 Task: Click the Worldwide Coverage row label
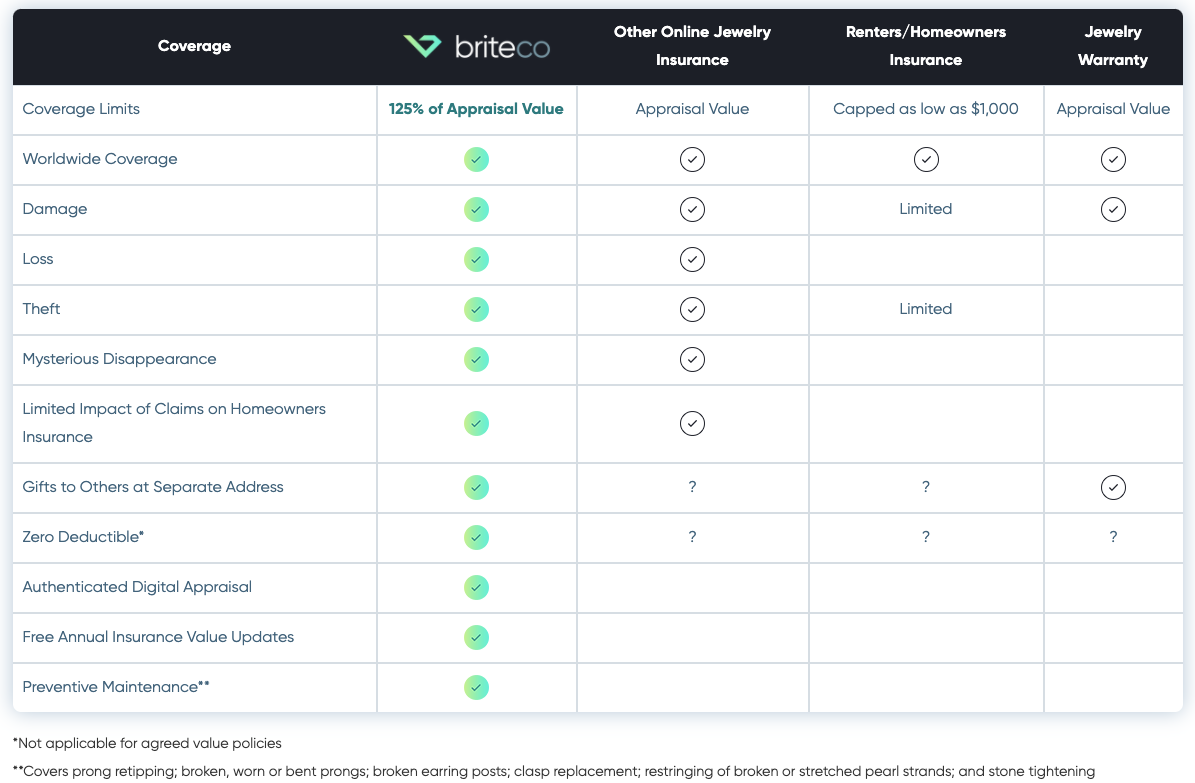coord(100,159)
